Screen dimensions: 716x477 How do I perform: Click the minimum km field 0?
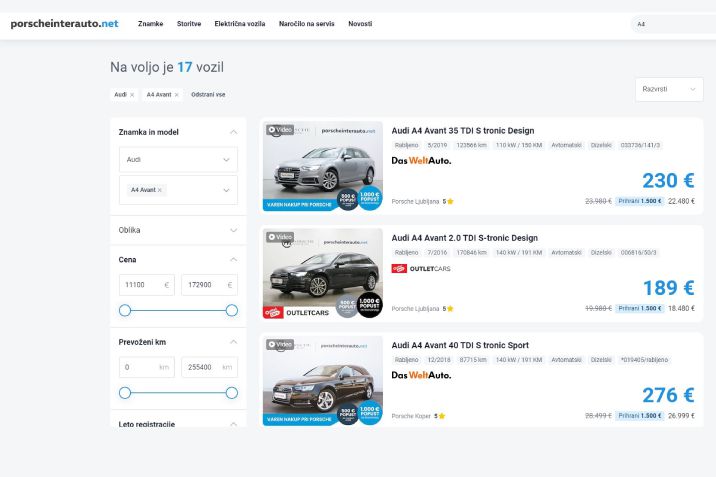(x=147, y=367)
